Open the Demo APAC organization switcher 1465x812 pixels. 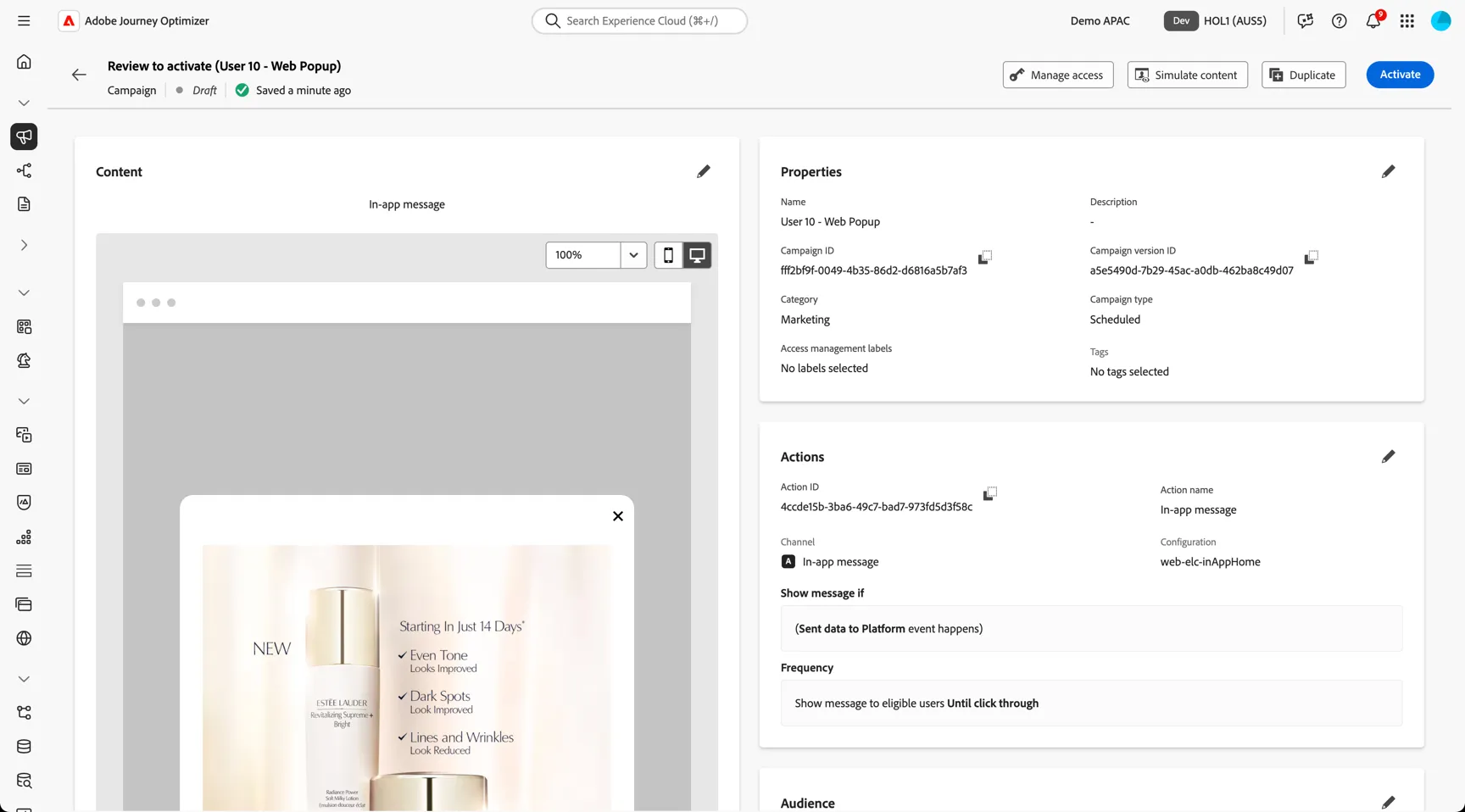click(x=1100, y=20)
